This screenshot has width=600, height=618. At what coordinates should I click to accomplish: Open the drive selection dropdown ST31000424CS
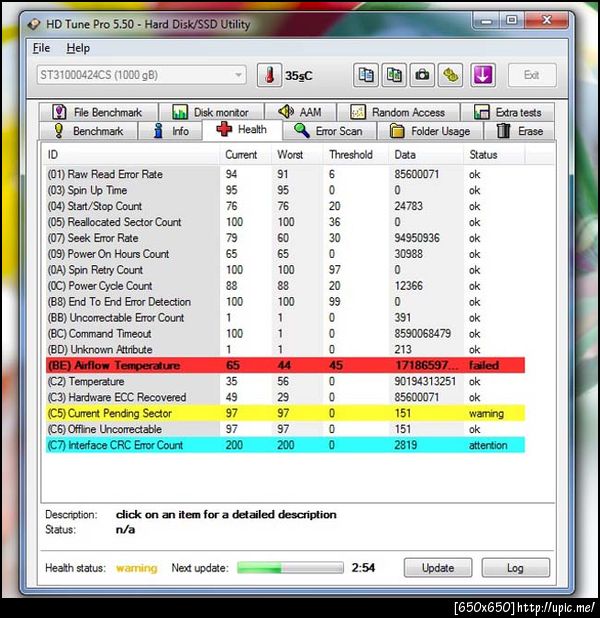142,75
